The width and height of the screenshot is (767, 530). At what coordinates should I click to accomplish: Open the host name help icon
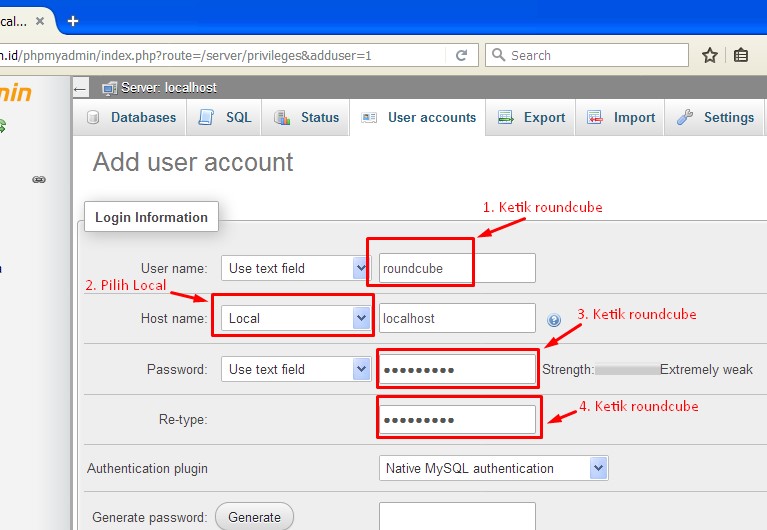click(554, 320)
